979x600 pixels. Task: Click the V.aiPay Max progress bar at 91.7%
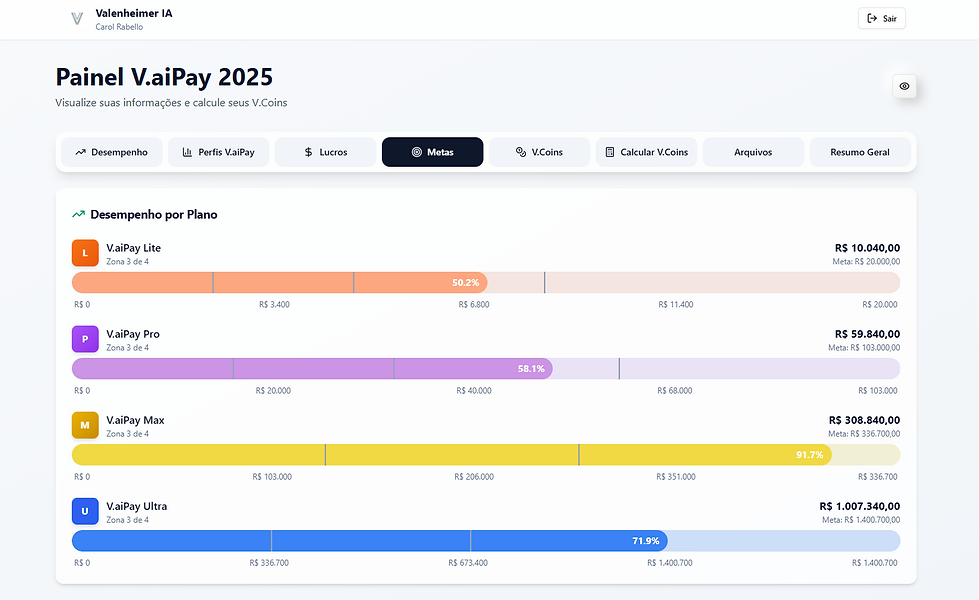tap(486, 455)
